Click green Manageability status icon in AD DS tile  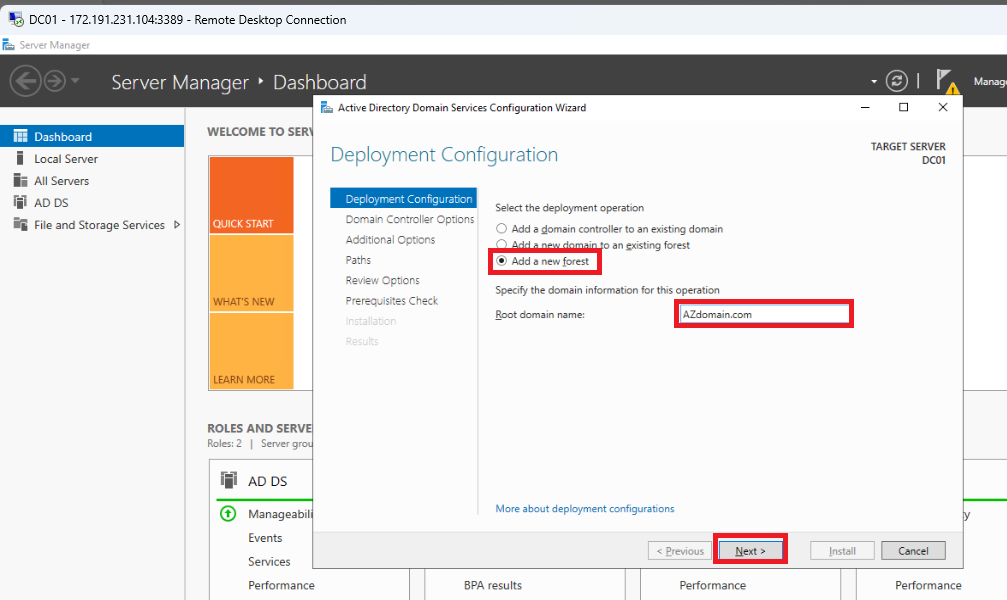228,513
